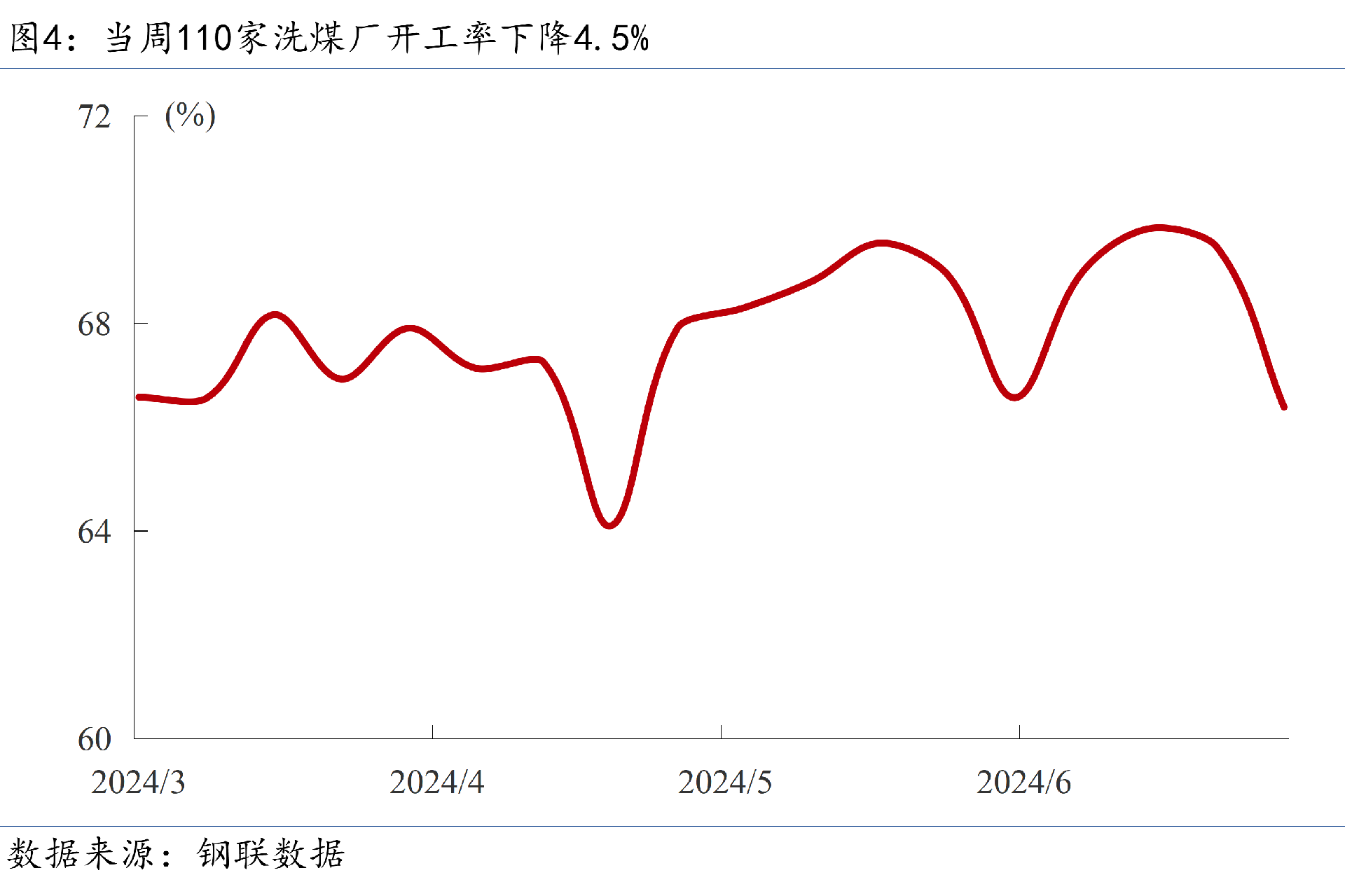The image size is (1345, 896).
Task: Click the red line's dip before 2024/6
Action: pos(1015,397)
